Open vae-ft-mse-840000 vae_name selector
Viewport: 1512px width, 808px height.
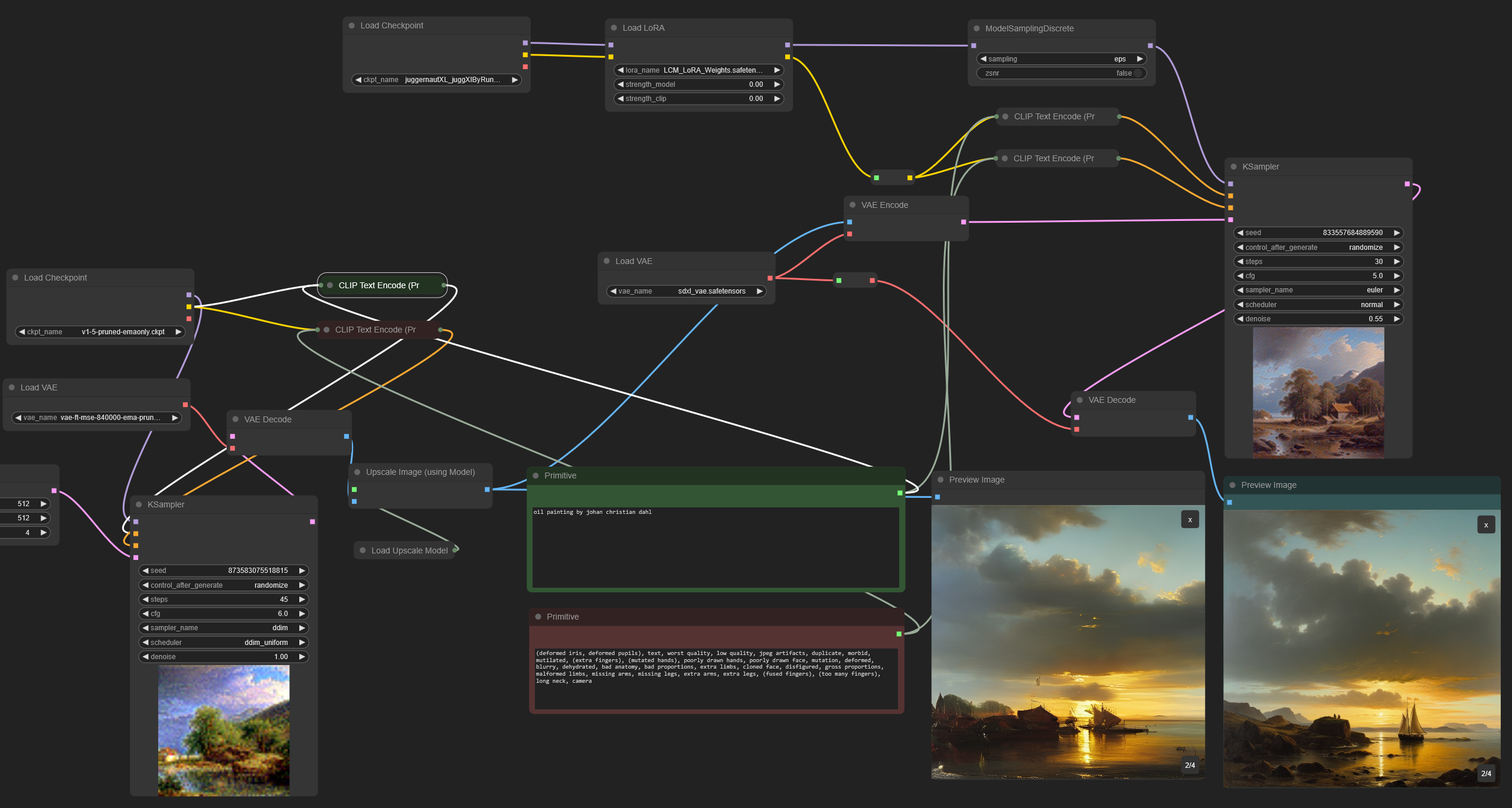coord(96,418)
